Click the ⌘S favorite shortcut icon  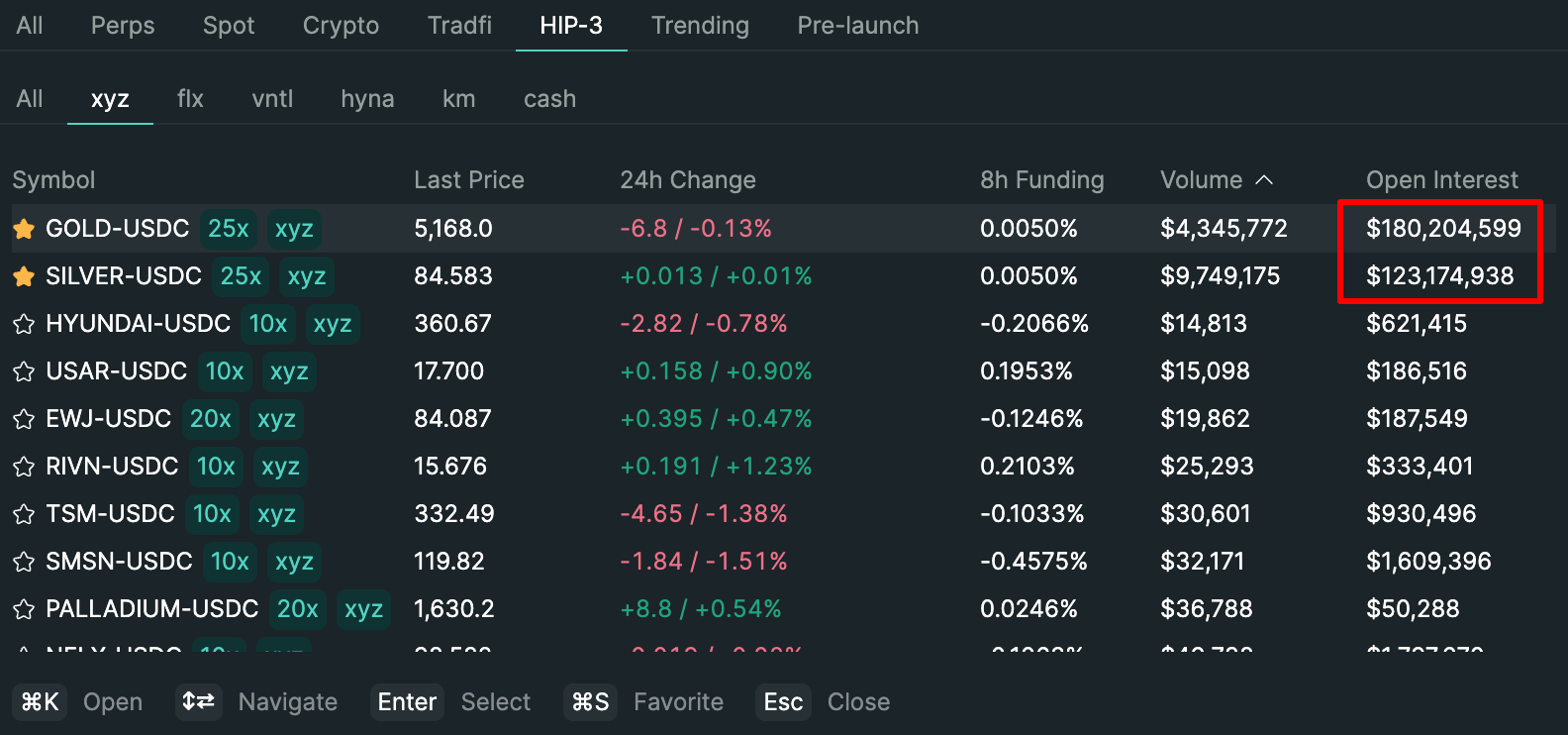[590, 702]
